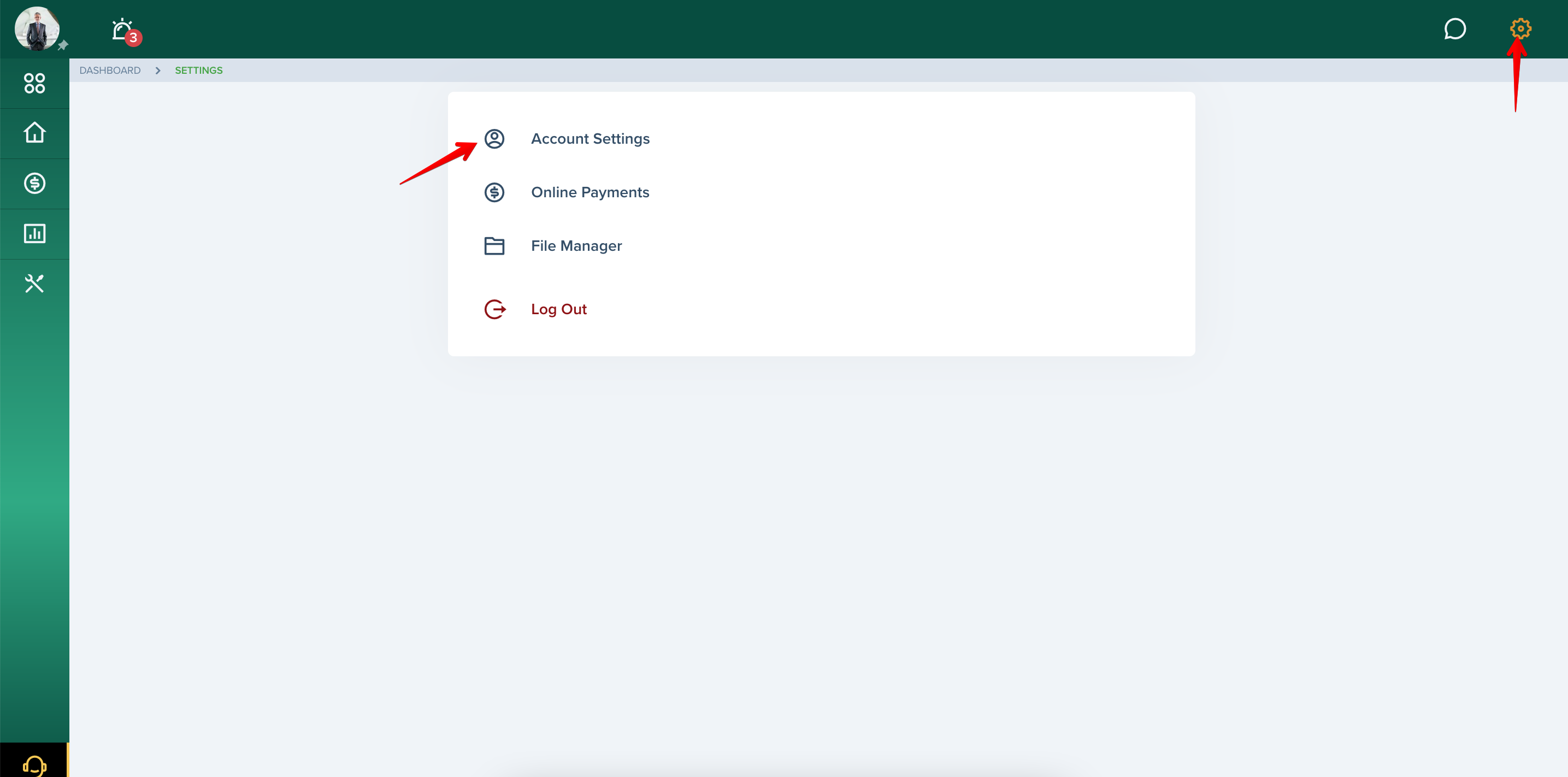The image size is (1568, 777).
Task: Open the bar chart reports sidebar icon
Action: click(x=35, y=233)
